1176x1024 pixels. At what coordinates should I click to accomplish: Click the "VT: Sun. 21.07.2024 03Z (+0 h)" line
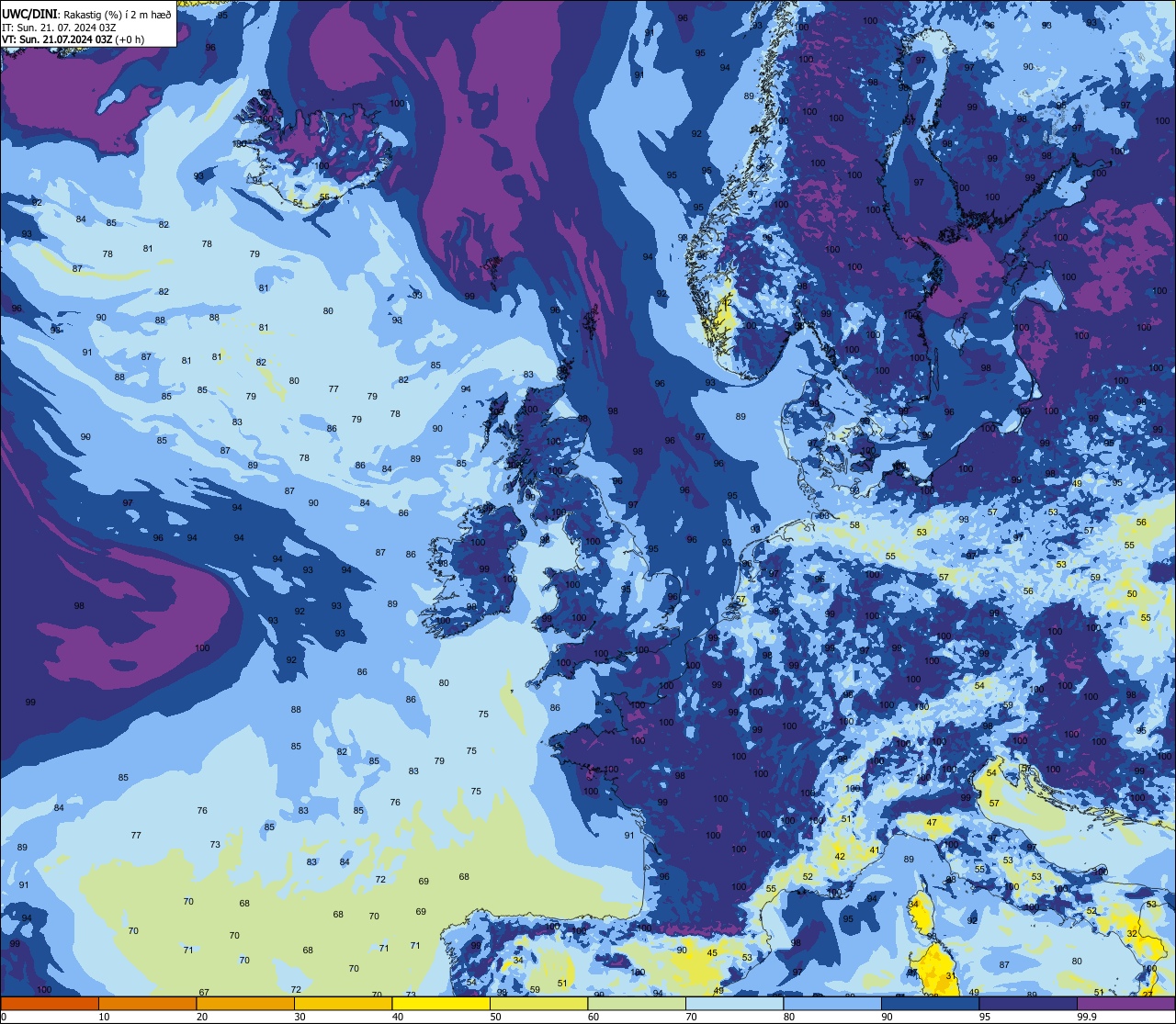73,39
